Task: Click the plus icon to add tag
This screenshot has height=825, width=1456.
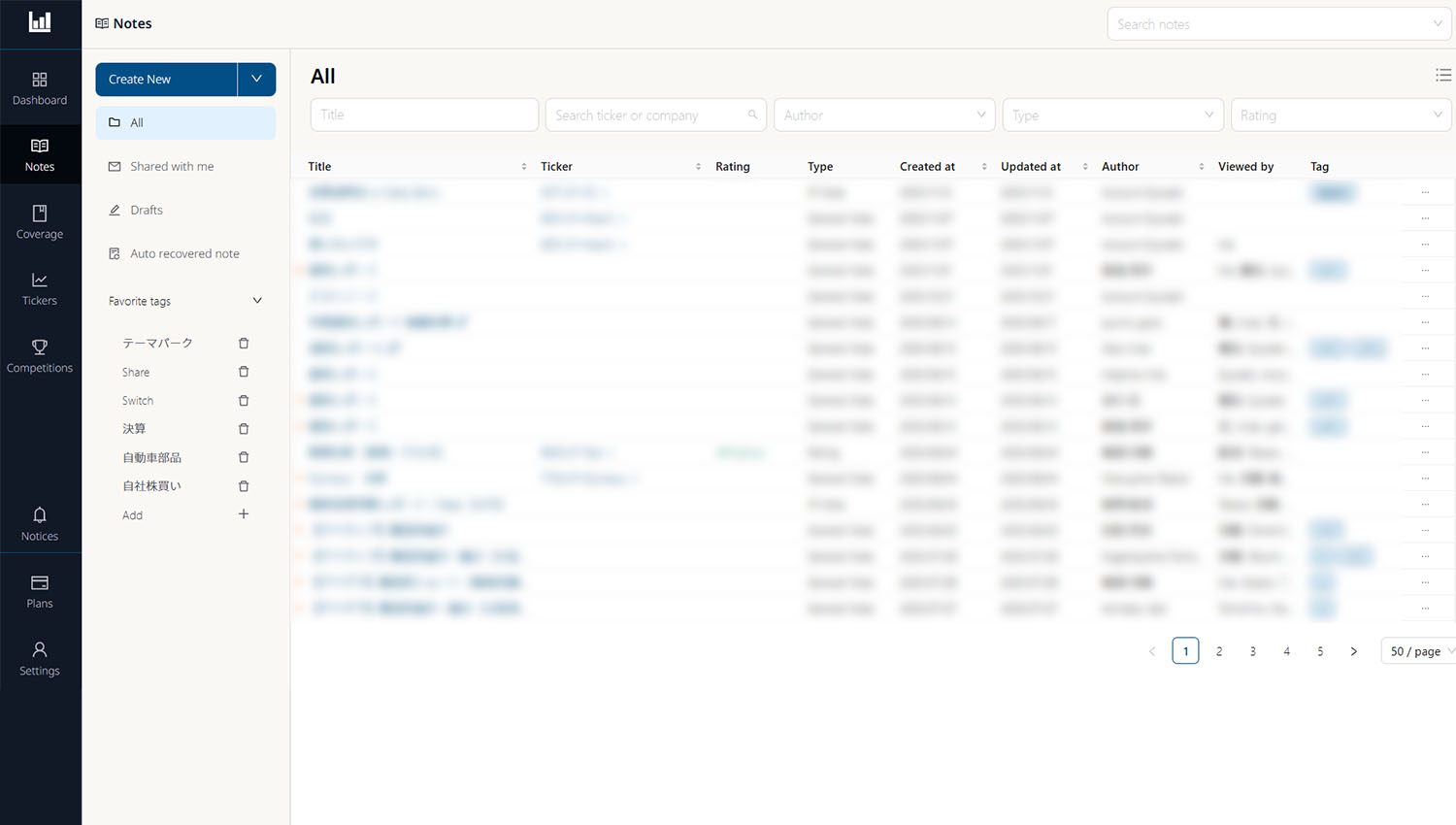Action: [x=244, y=514]
